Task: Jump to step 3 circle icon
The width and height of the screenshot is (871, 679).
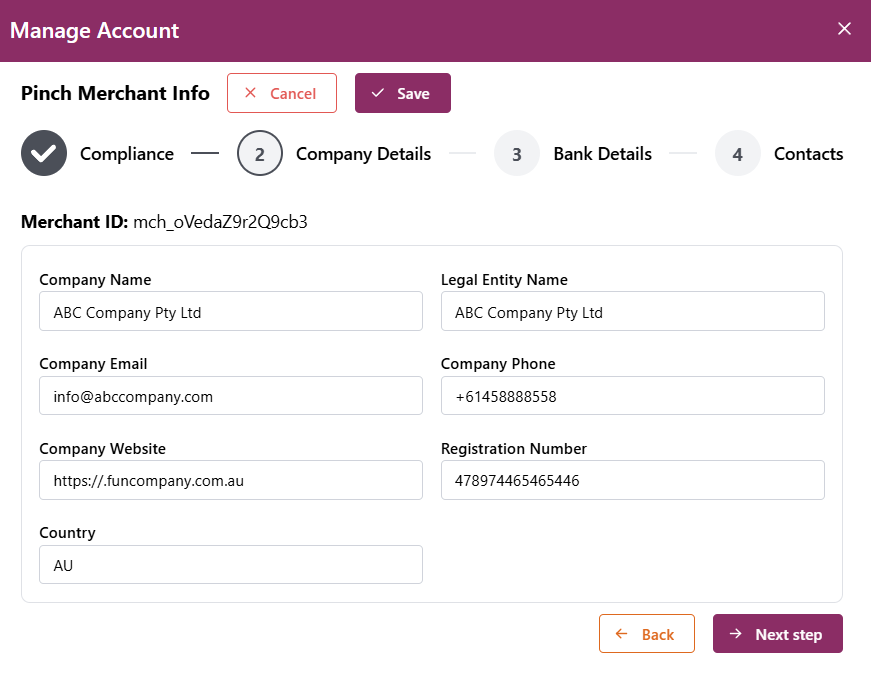Action: click(x=517, y=154)
